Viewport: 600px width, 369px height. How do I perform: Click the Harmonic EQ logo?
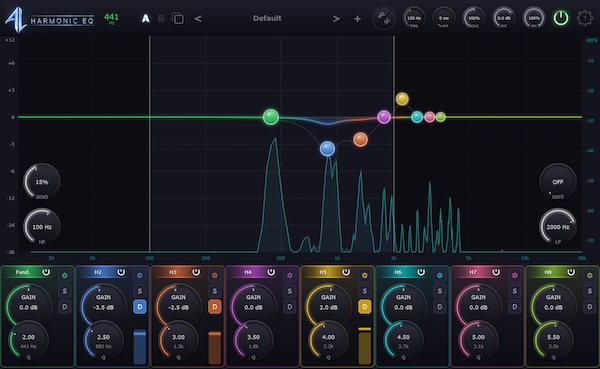coord(49,19)
